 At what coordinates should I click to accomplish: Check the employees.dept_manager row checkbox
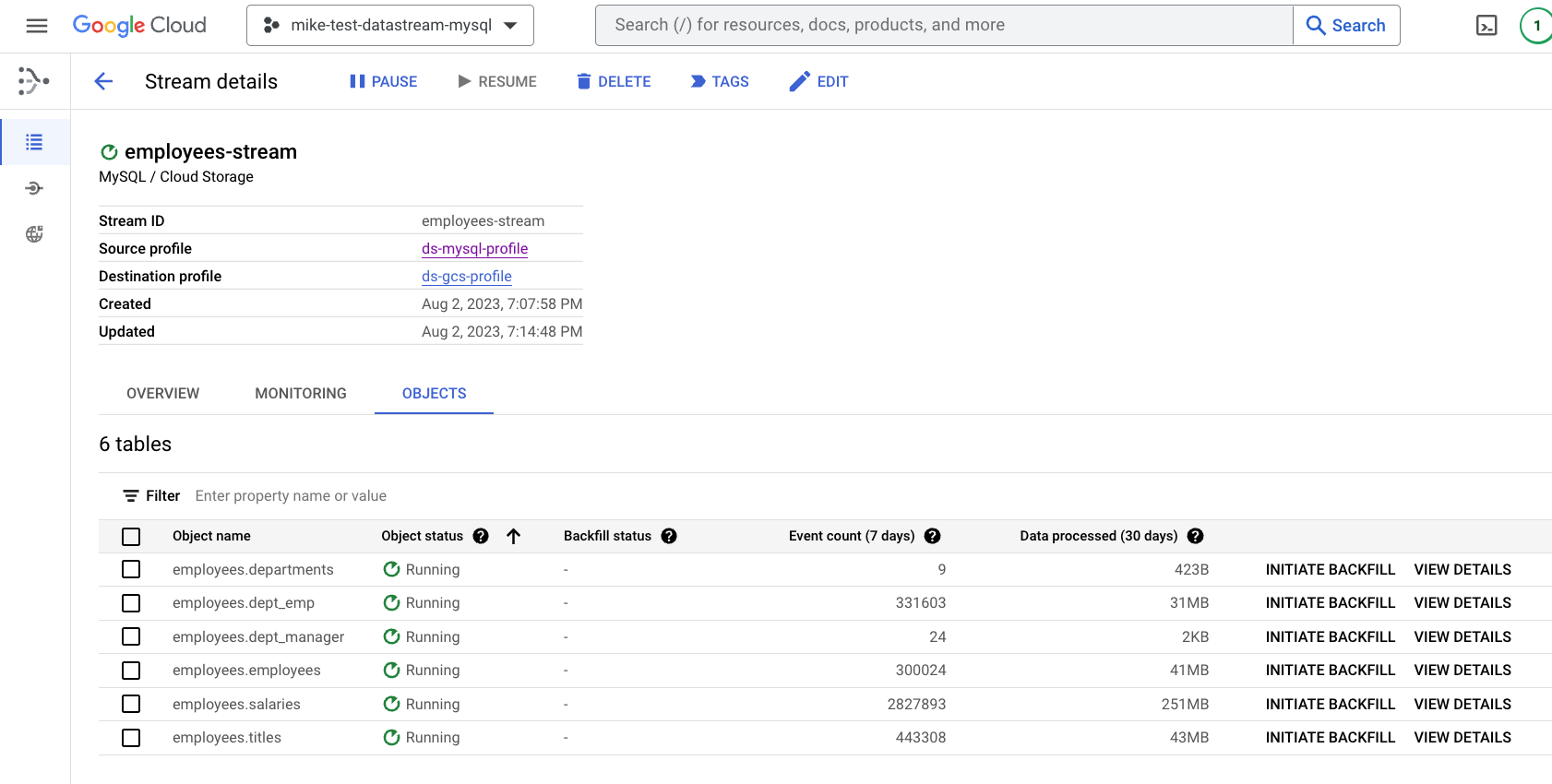tap(131, 637)
